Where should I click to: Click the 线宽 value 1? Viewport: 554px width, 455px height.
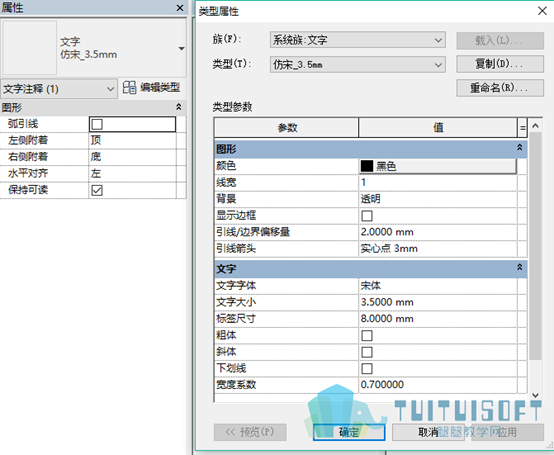point(438,182)
